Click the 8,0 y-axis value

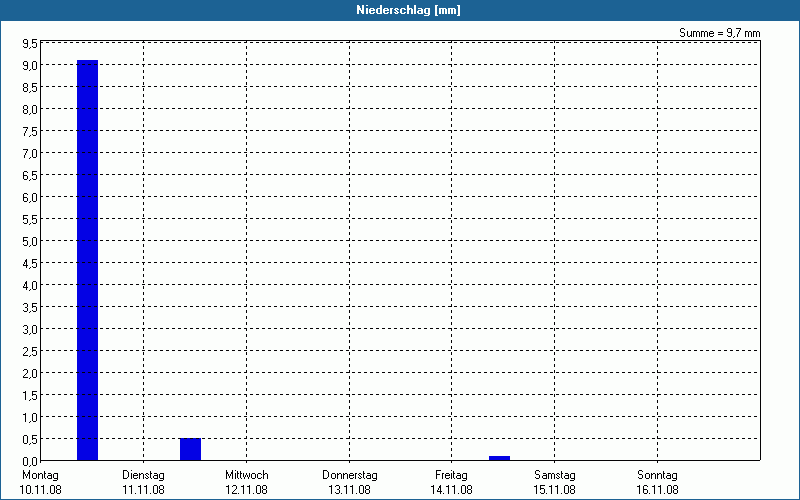point(30,110)
